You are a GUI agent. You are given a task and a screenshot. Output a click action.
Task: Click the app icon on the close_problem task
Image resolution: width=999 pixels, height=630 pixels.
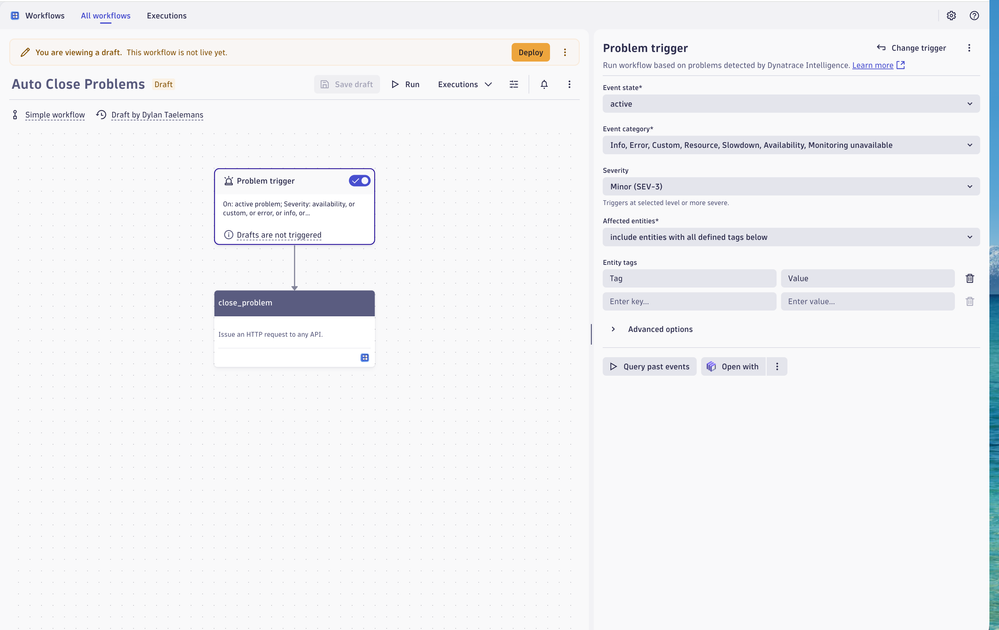point(364,358)
